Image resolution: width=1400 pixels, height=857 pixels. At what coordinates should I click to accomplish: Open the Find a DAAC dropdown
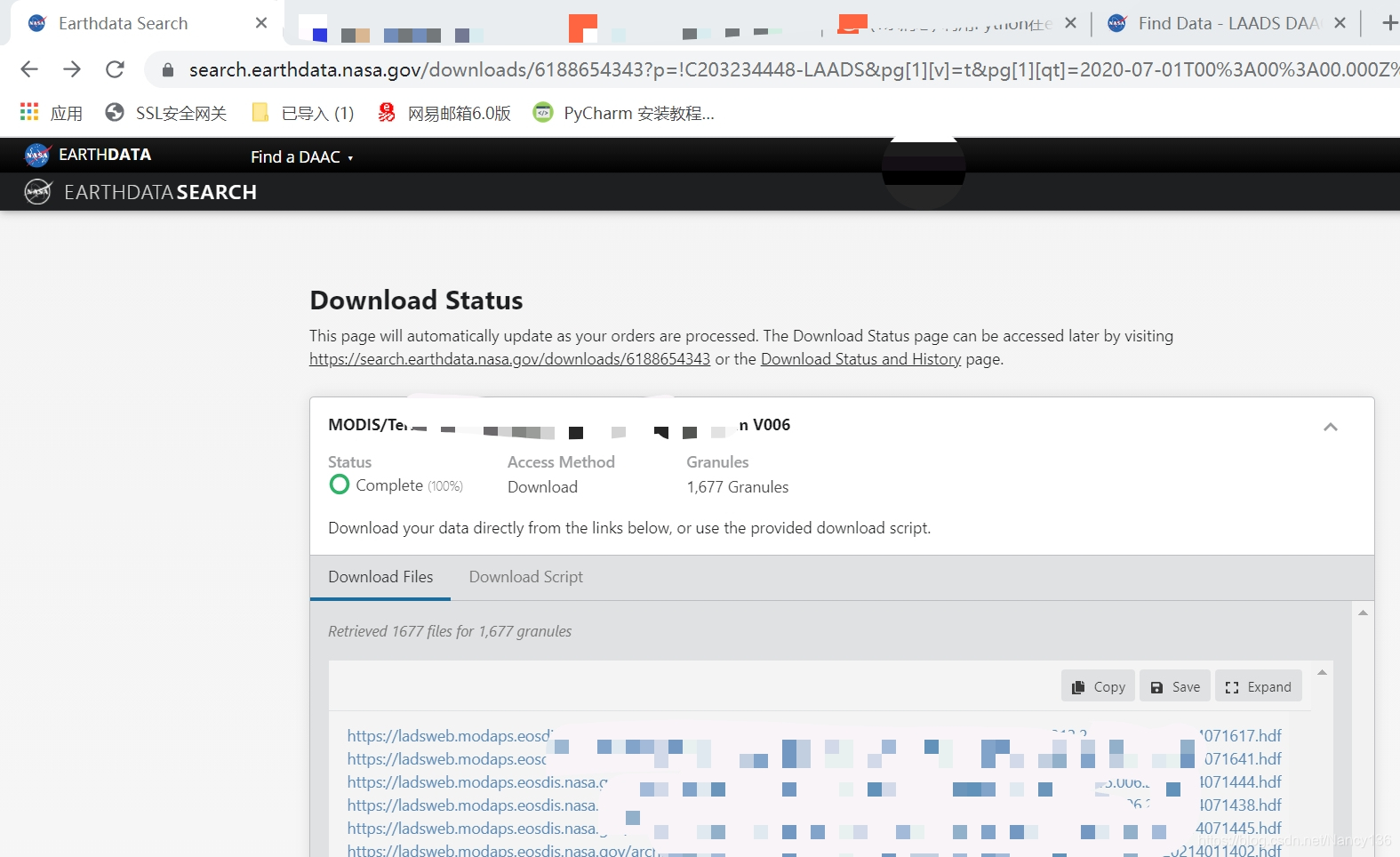coord(302,157)
